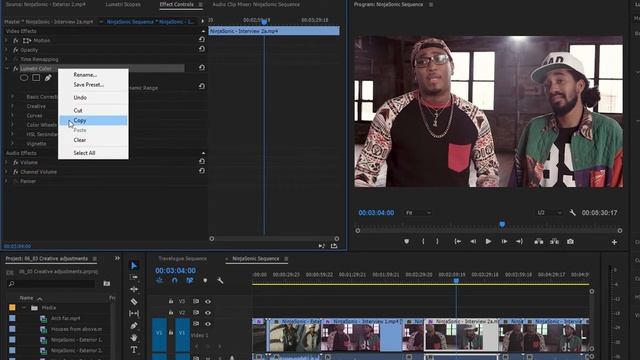Expand the Motion effect properties

tap(6, 40)
